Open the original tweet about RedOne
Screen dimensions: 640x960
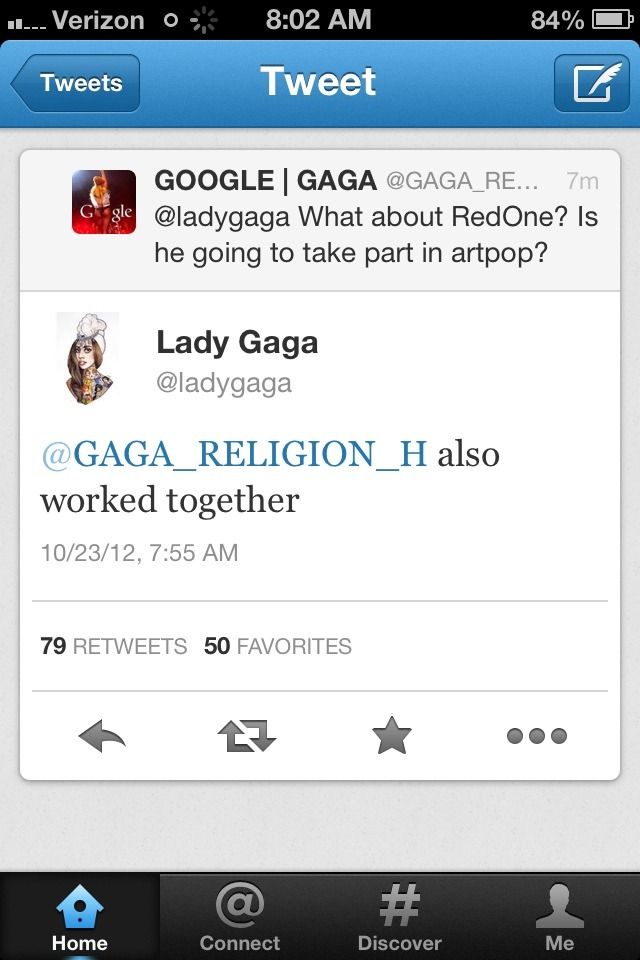click(320, 220)
